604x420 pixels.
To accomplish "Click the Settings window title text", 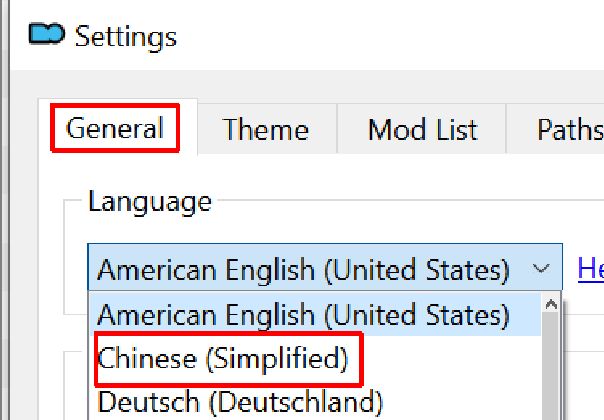I will click(x=126, y=37).
